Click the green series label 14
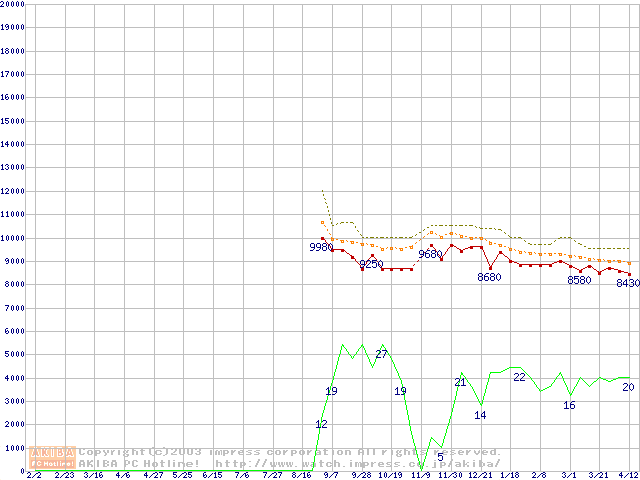The image size is (640, 480). point(480,415)
